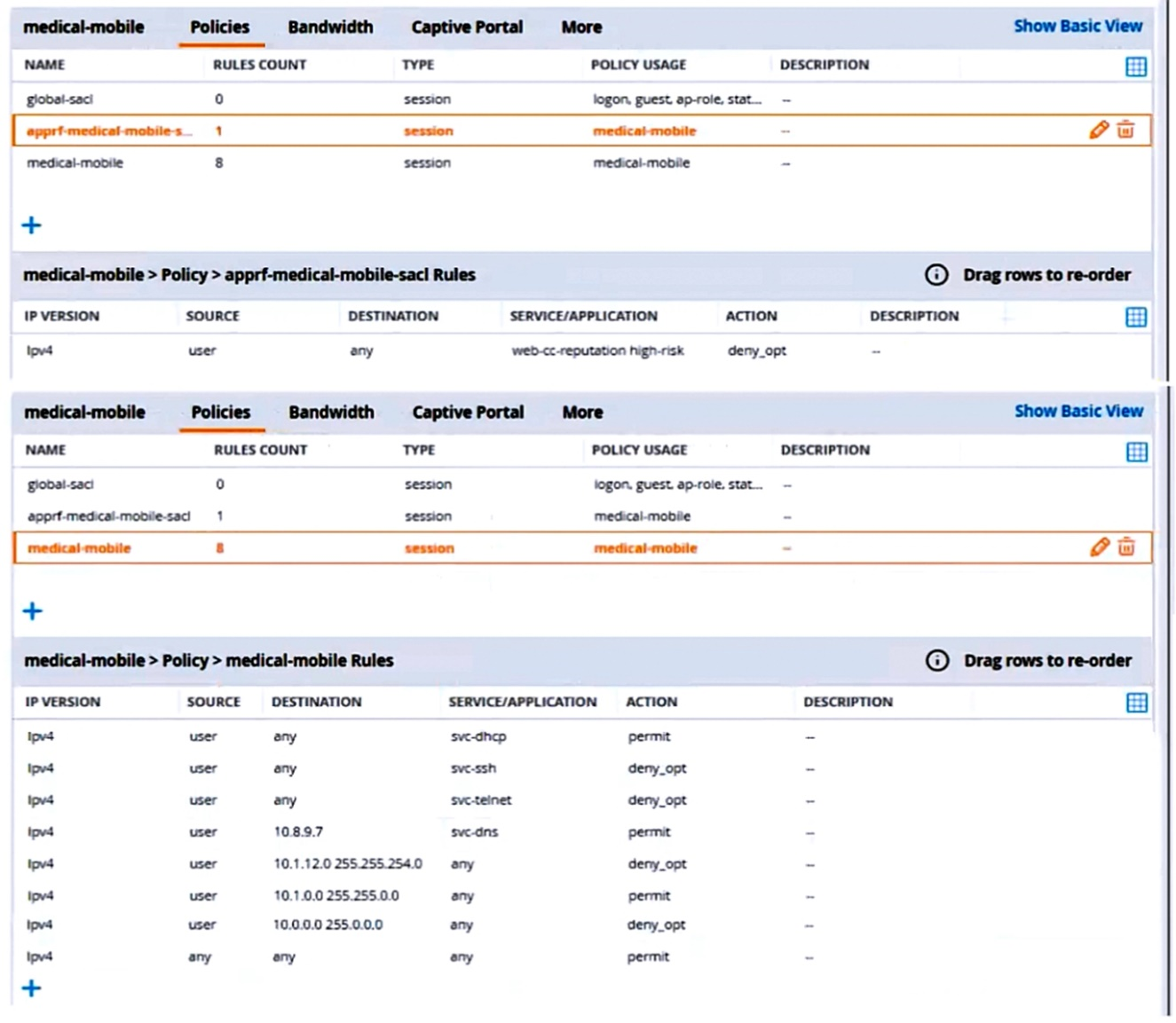Click Show Basic View link in top panel
Image resolution: width=1176 pixels, height=1023 pixels.
tap(1077, 27)
